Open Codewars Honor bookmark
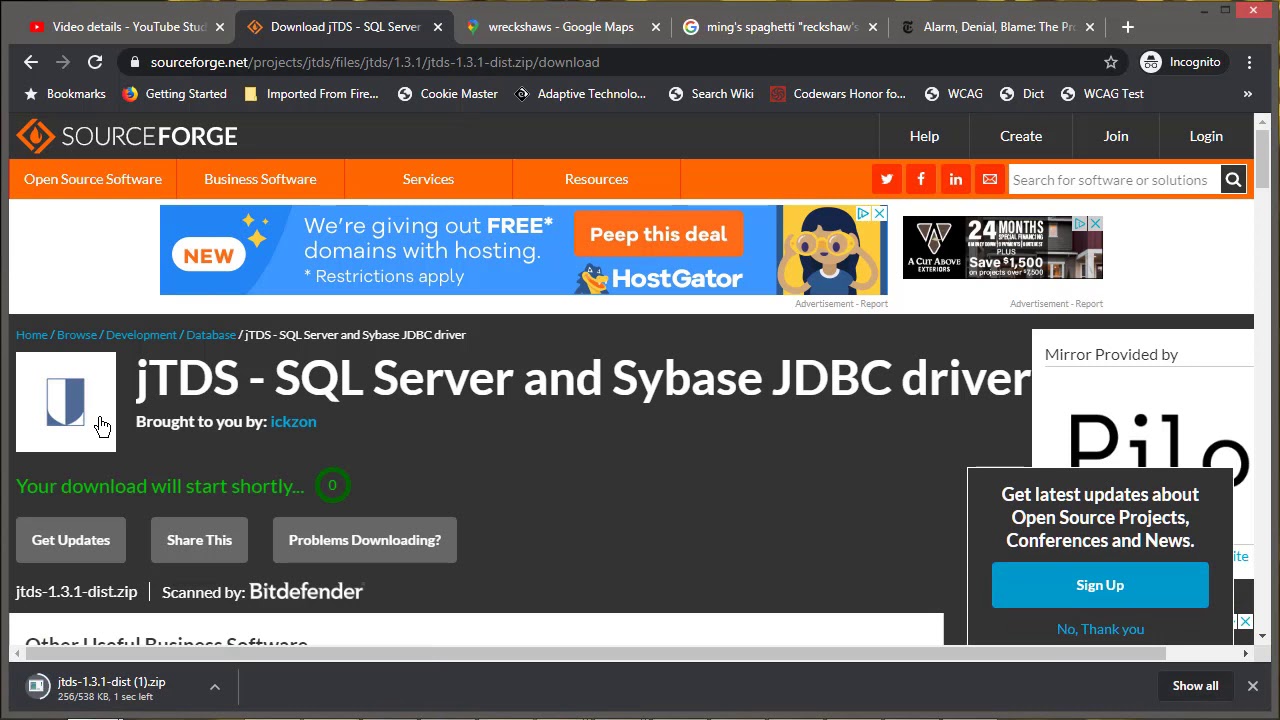The width and height of the screenshot is (1280, 720). (x=838, y=94)
